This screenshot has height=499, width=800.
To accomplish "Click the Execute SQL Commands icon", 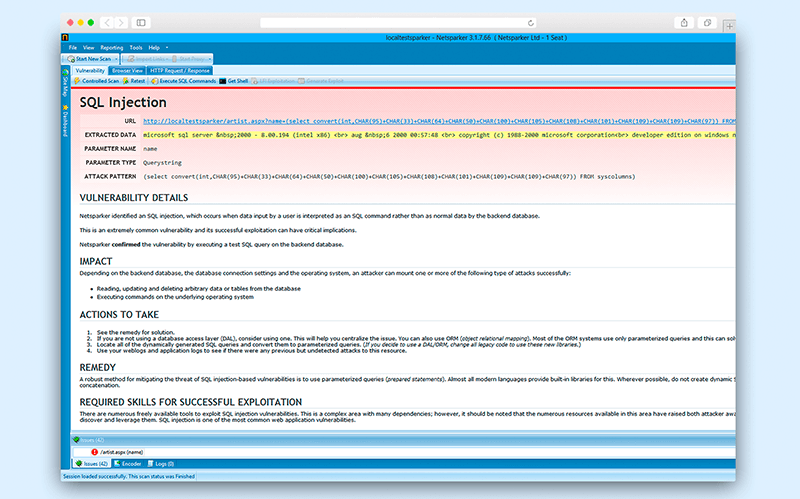I will [155, 81].
